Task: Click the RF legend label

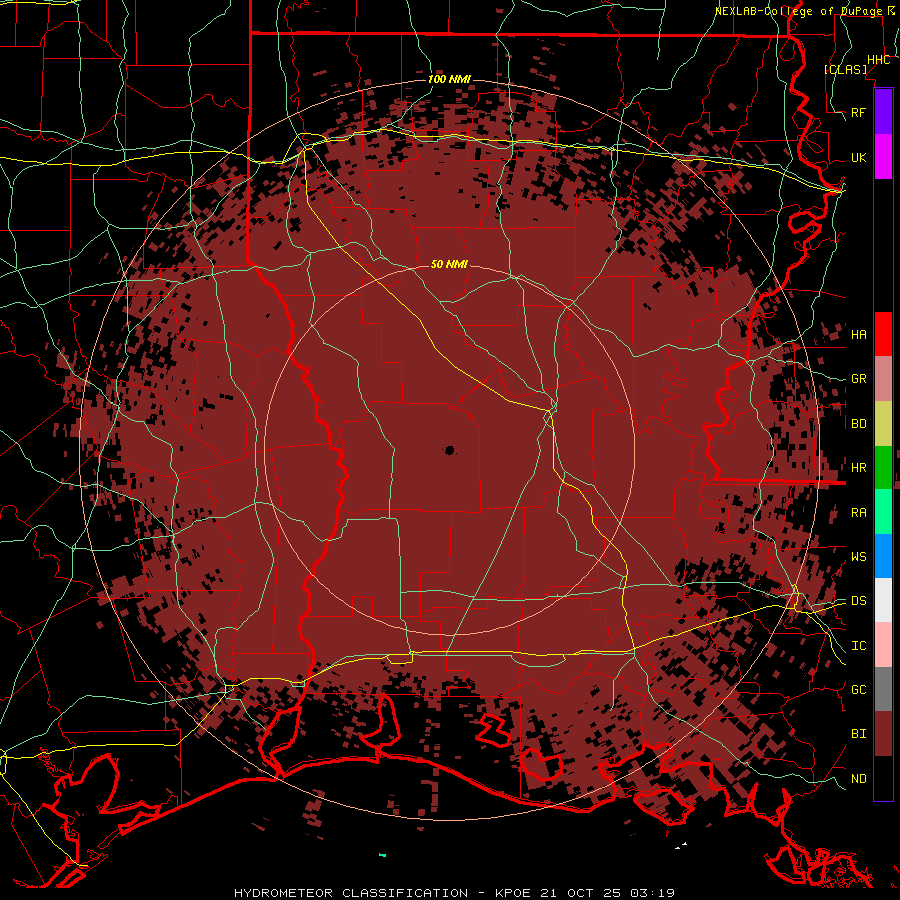Action: 859,112
